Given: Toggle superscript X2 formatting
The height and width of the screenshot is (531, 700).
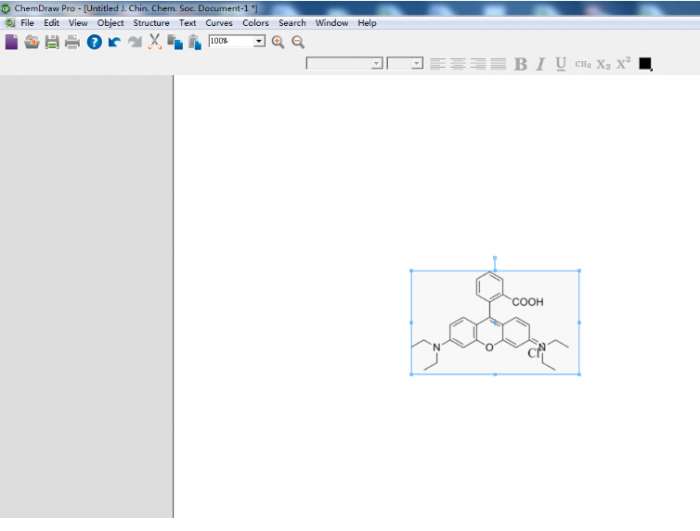Looking at the screenshot, I should (x=623, y=63).
